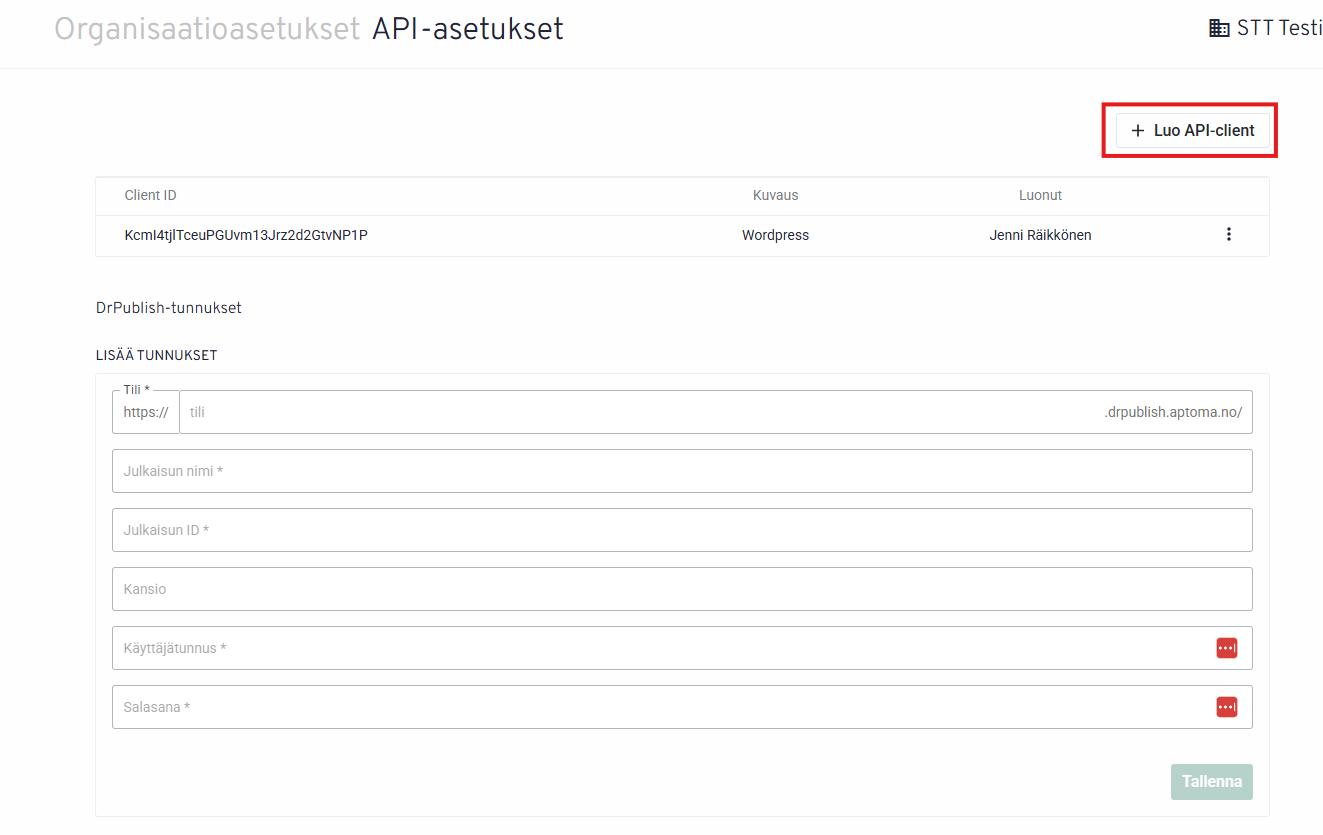
Task: Click the Client ID column header
Action: (x=150, y=195)
